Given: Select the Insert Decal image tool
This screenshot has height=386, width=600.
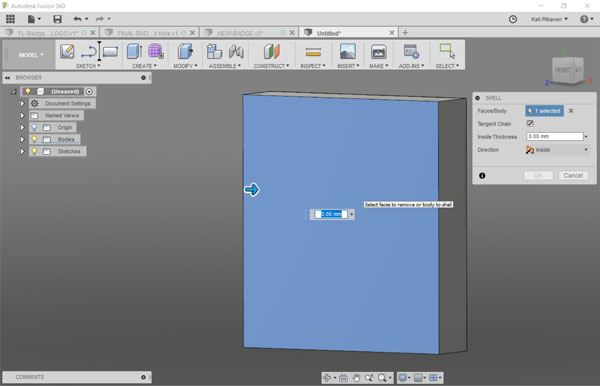Looking at the screenshot, I should tap(348, 51).
